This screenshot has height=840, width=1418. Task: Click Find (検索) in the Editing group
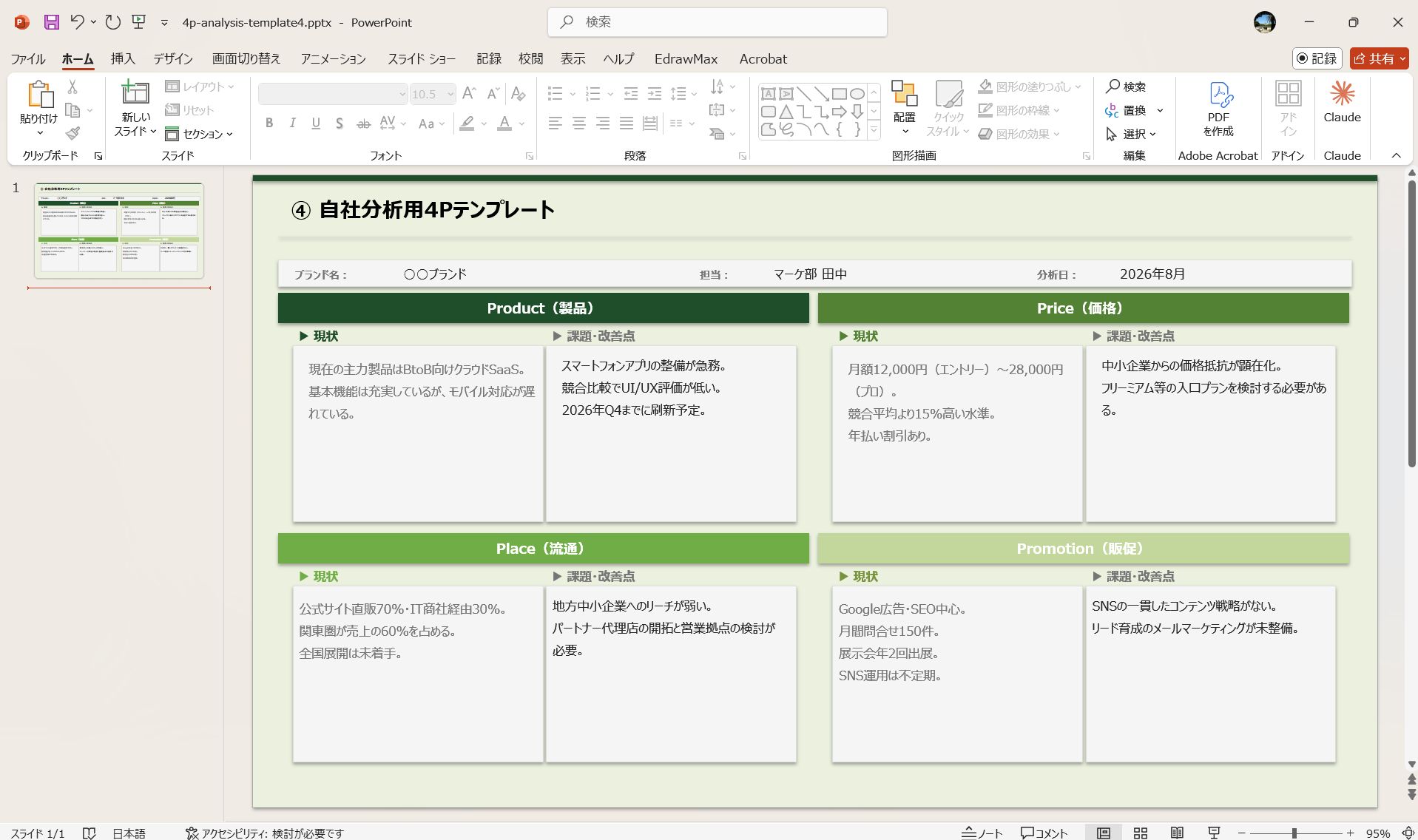[1126, 87]
